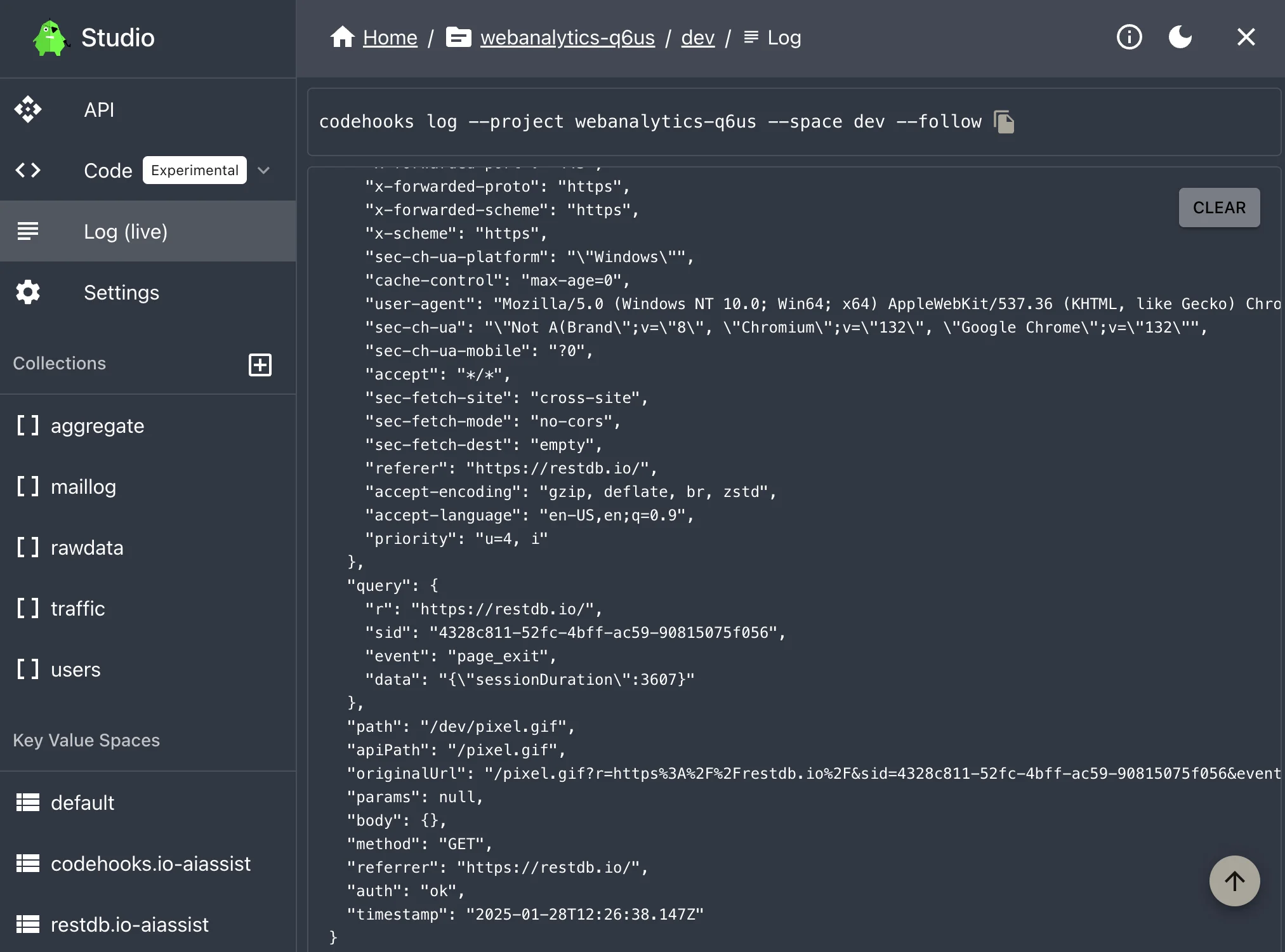Click the Log (live) lines icon
Image resolution: width=1285 pixels, height=952 pixels.
[28, 231]
